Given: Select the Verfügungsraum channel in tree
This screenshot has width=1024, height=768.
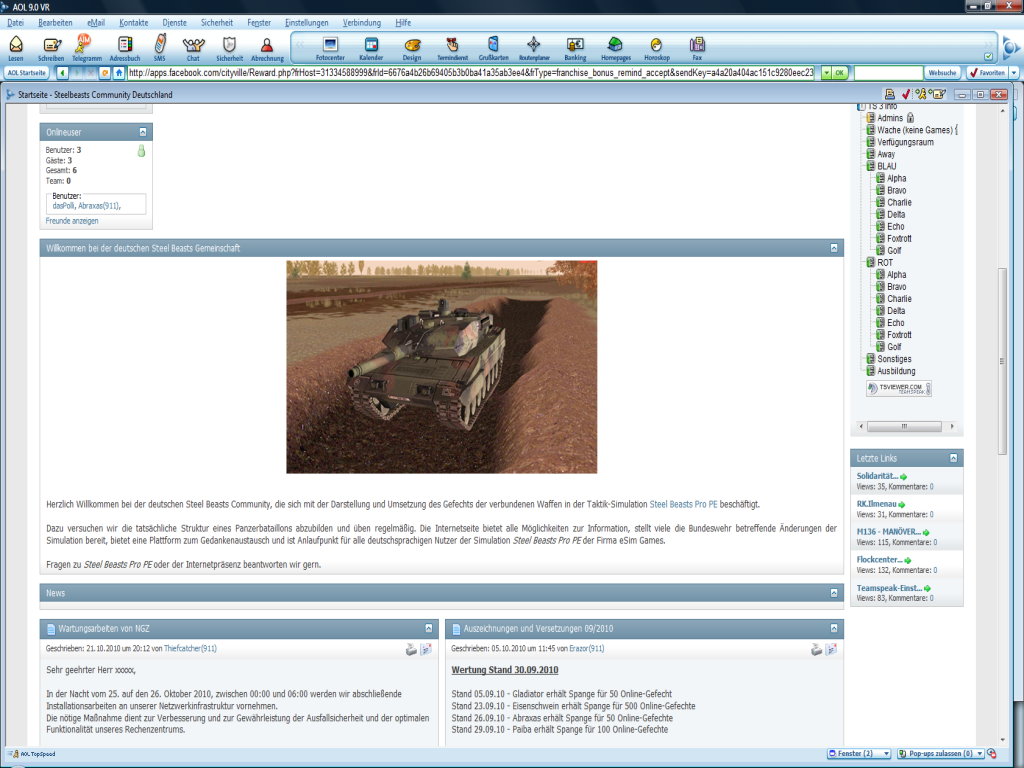Looking at the screenshot, I should (905, 142).
